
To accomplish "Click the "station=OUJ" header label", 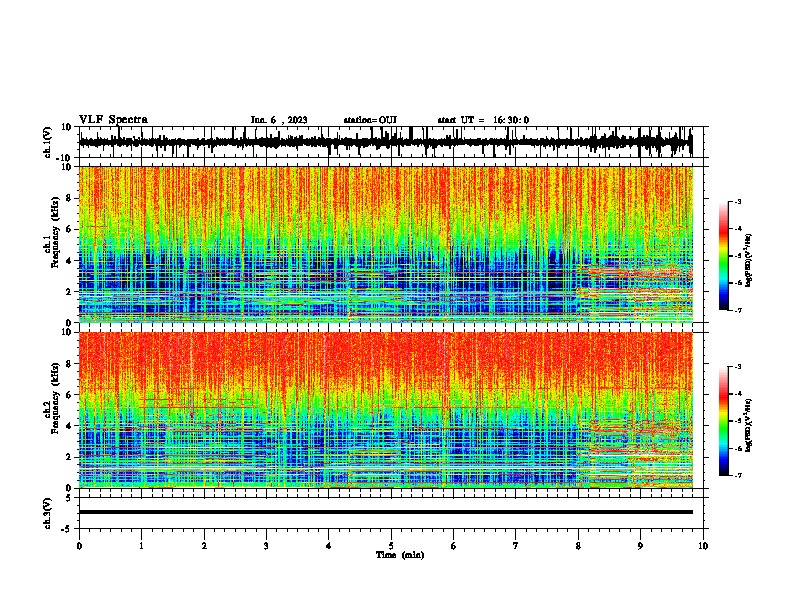I will coord(370,120).
